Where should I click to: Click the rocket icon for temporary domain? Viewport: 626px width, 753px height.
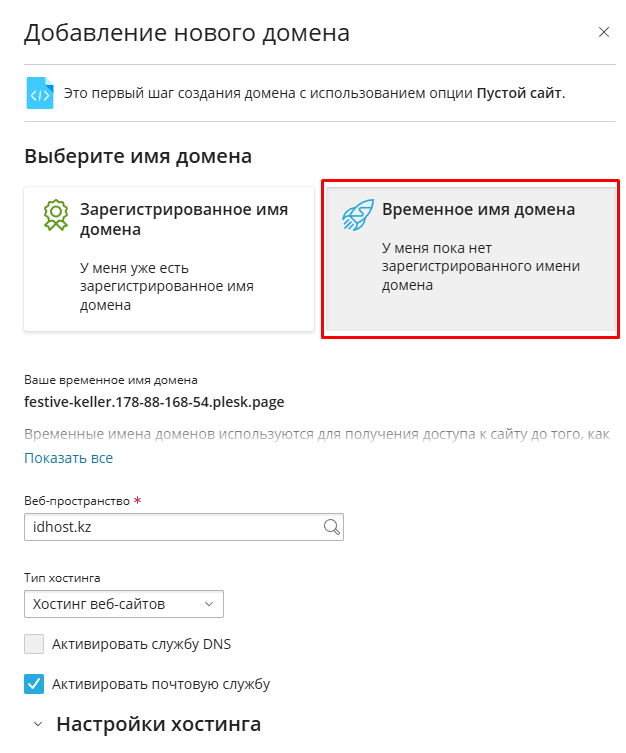tap(357, 213)
